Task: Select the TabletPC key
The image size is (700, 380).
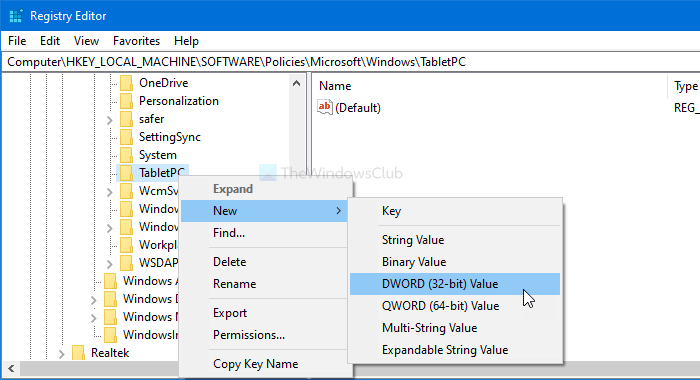Action: (x=162, y=173)
